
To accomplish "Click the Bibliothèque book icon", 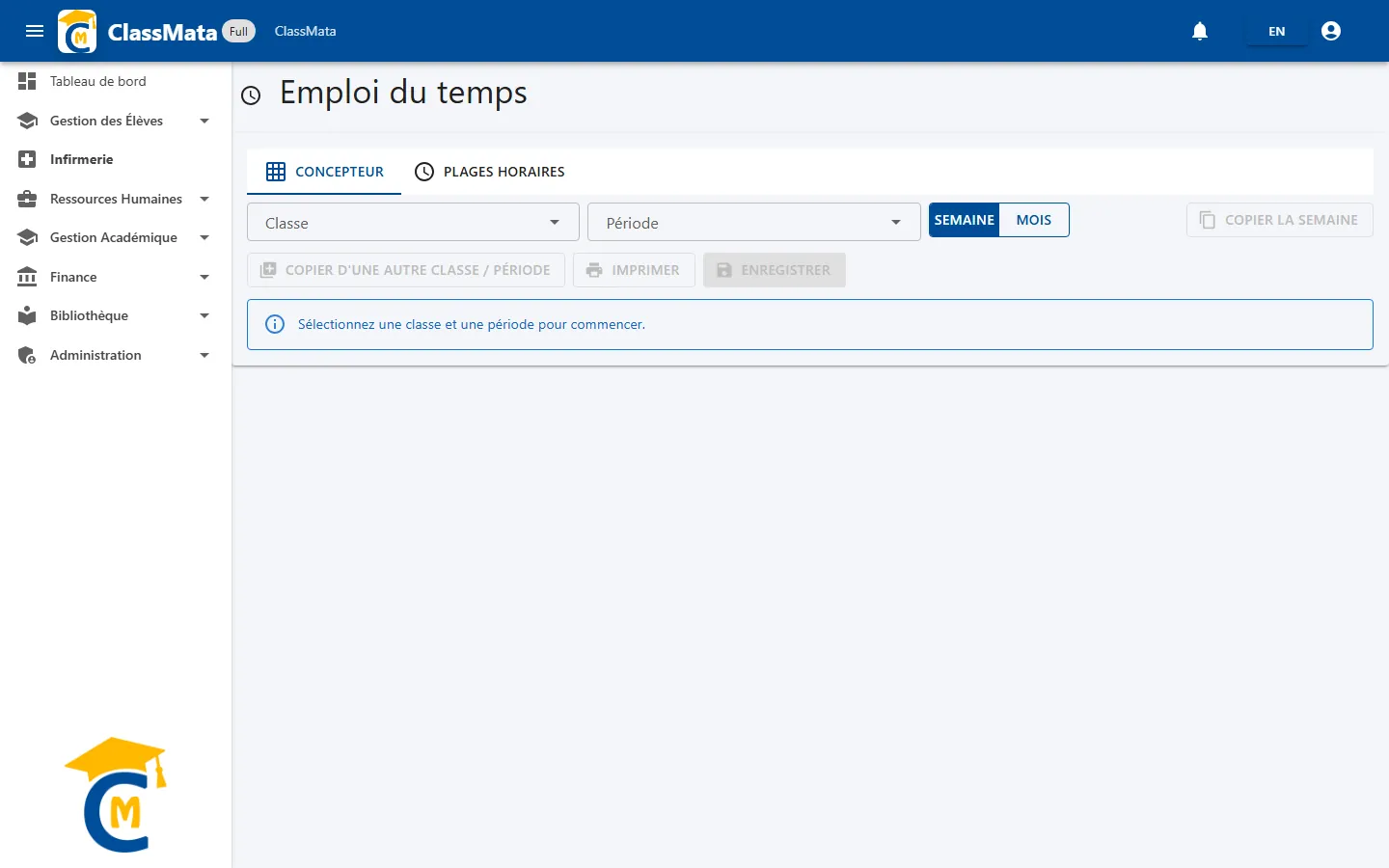I will point(27,315).
